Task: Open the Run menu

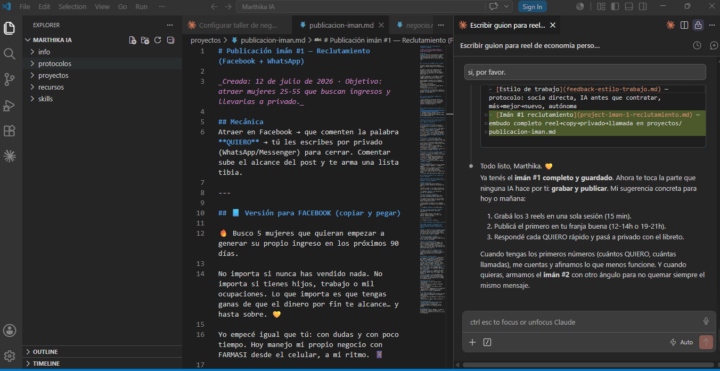Action: pyautogui.click(x=141, y=6)
